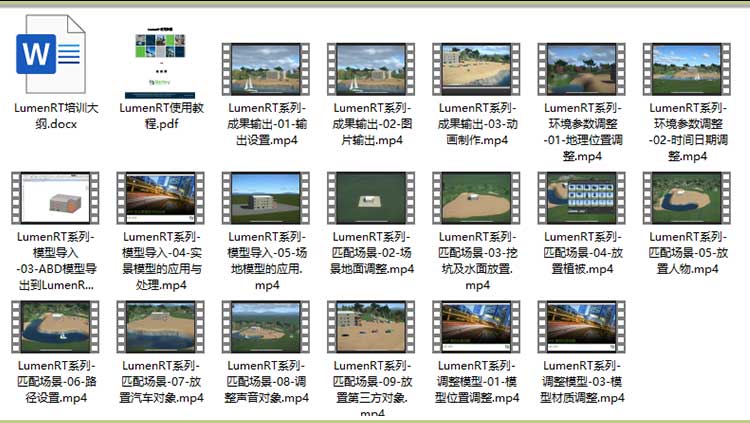Click the label 成果输出-02-图片输出.mp4

pos(372,124)
